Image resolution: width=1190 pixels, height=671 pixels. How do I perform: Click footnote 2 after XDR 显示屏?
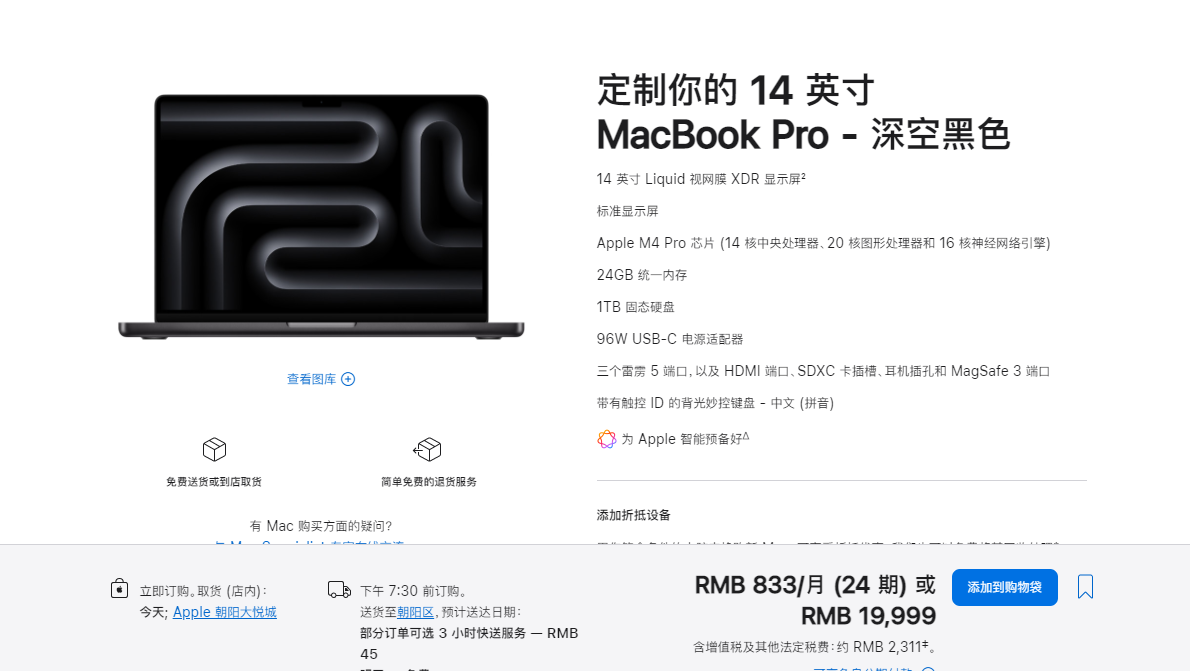point(803,175)
